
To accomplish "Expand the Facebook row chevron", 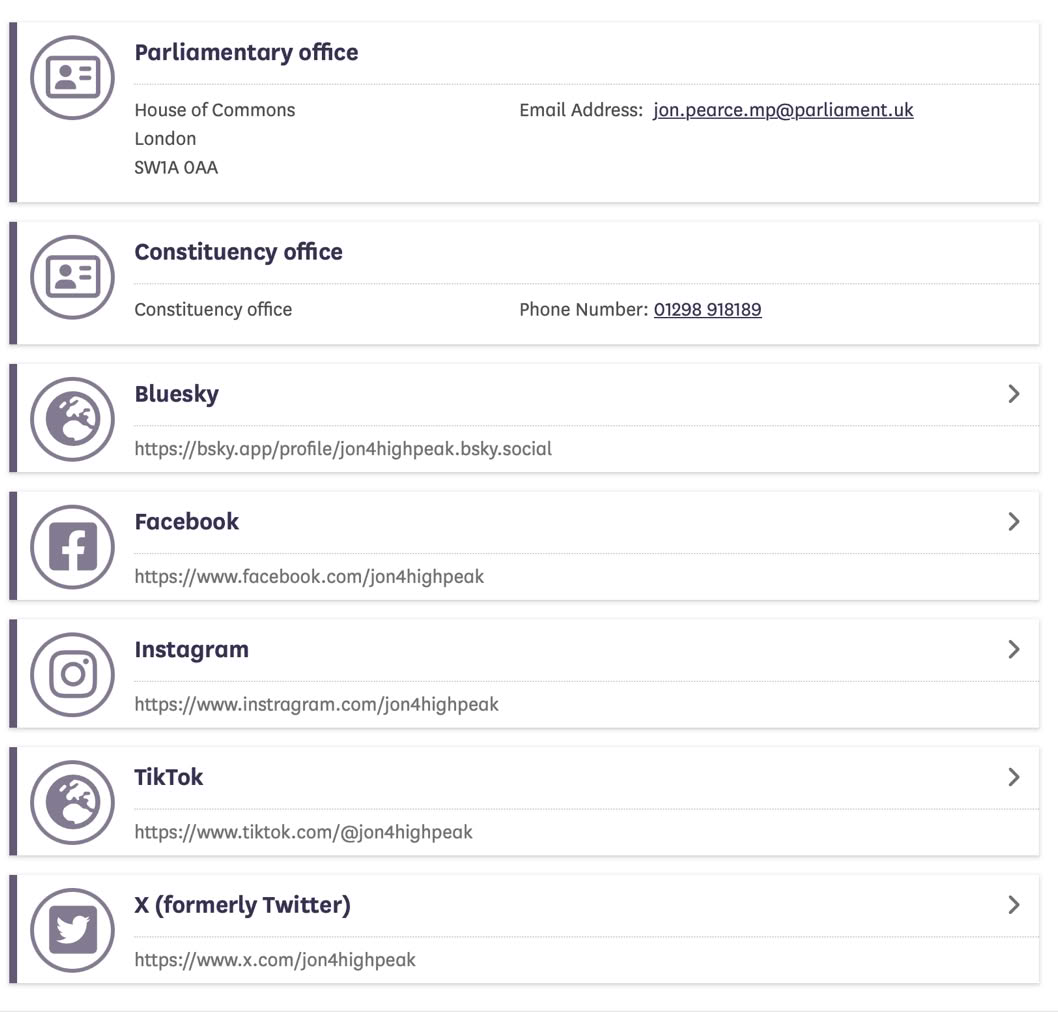I will tap(1013, 522).
